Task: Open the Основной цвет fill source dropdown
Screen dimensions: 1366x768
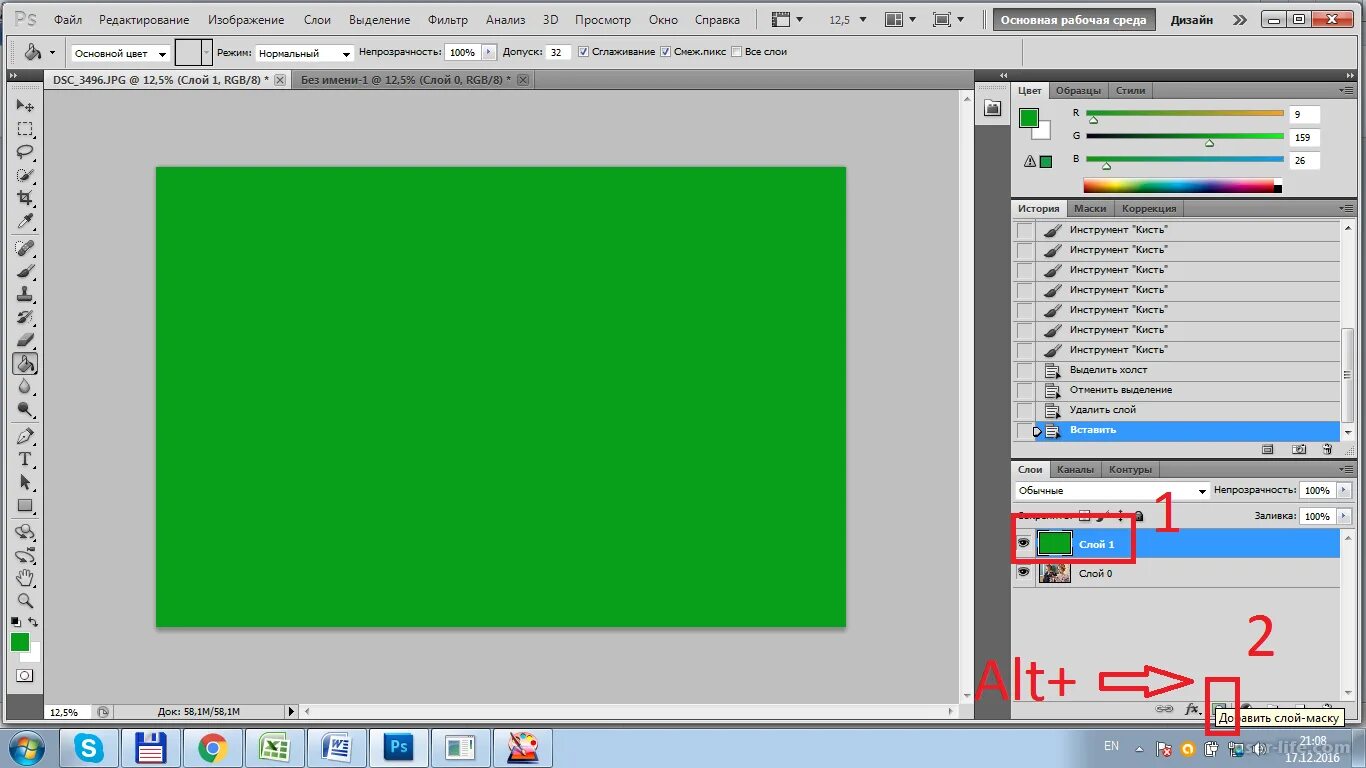Action: (120, 53)
